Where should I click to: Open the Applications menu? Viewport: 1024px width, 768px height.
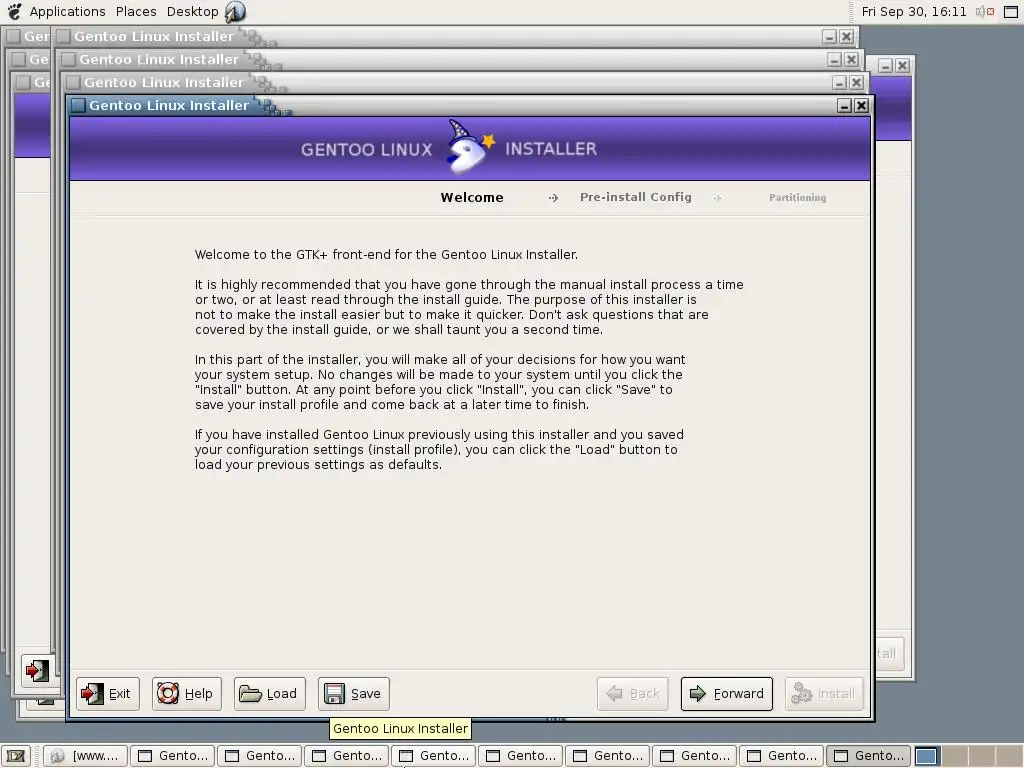pyautogui.click(x=67, y=11)
